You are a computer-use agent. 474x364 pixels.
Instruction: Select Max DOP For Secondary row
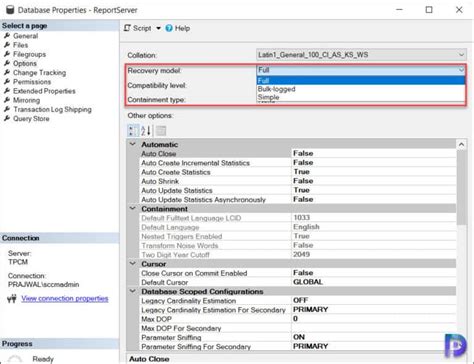click(298, 328)
